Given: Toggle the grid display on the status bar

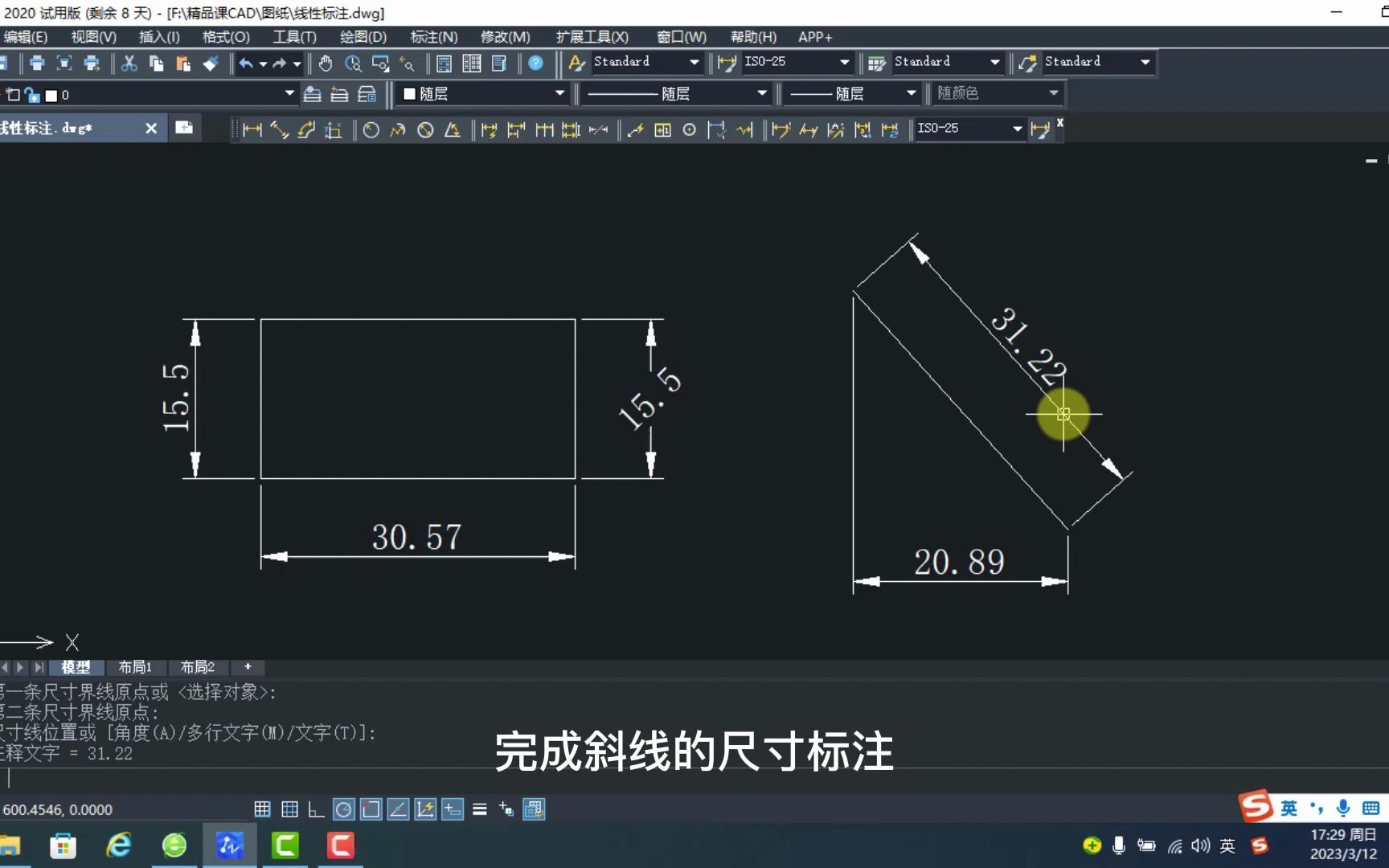Looking at the screenshot, I should 290,809.
